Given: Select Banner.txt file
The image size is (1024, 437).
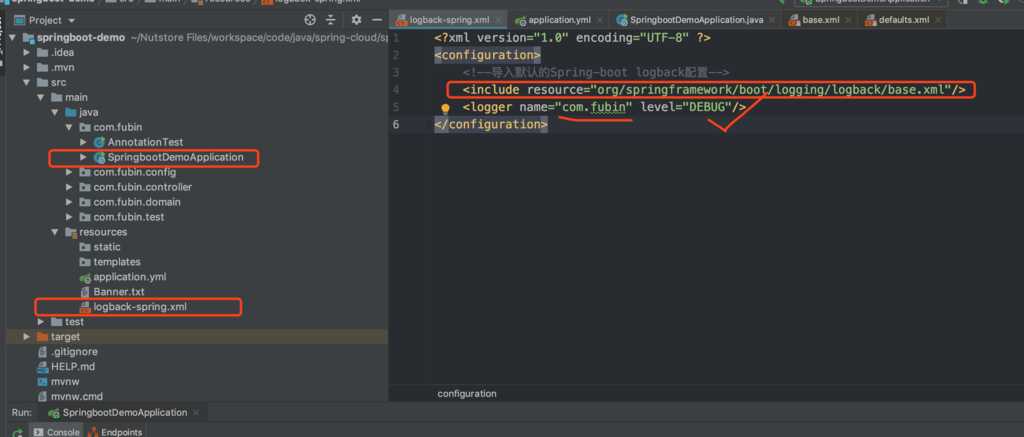Looking at the screenshot, I should (119, 292).
